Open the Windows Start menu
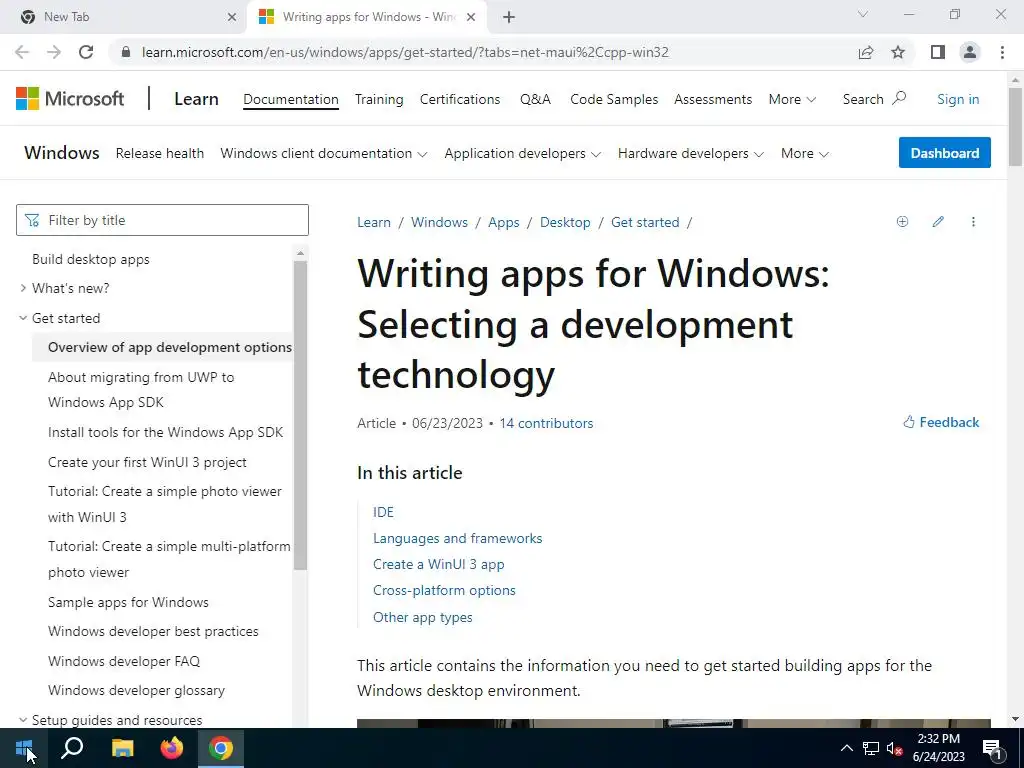The height and width of the screenshot is (768, 1024). [24, 748]
